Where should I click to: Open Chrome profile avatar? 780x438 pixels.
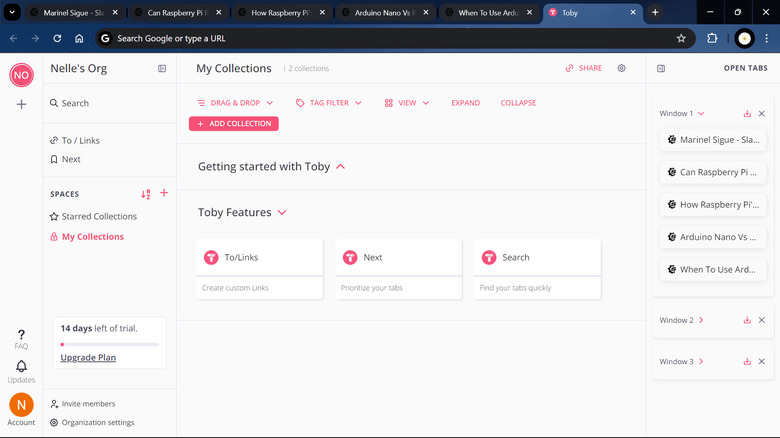coord(744,38)
